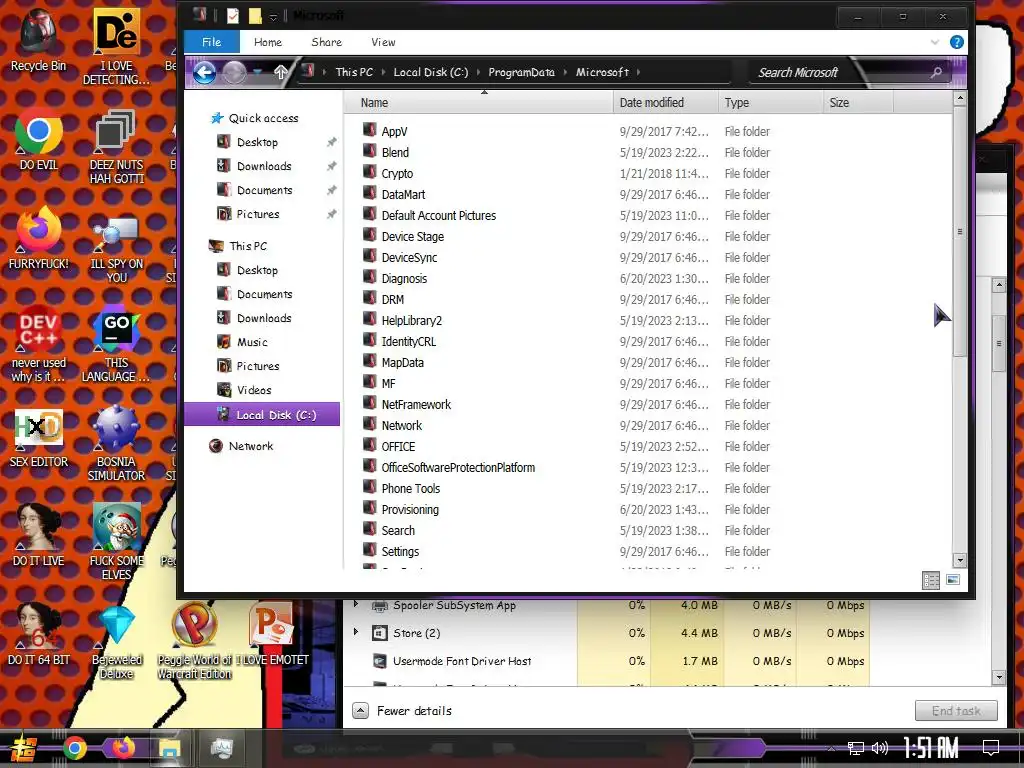
Task: Open Firefox from the taskbar
Action: 123,748
